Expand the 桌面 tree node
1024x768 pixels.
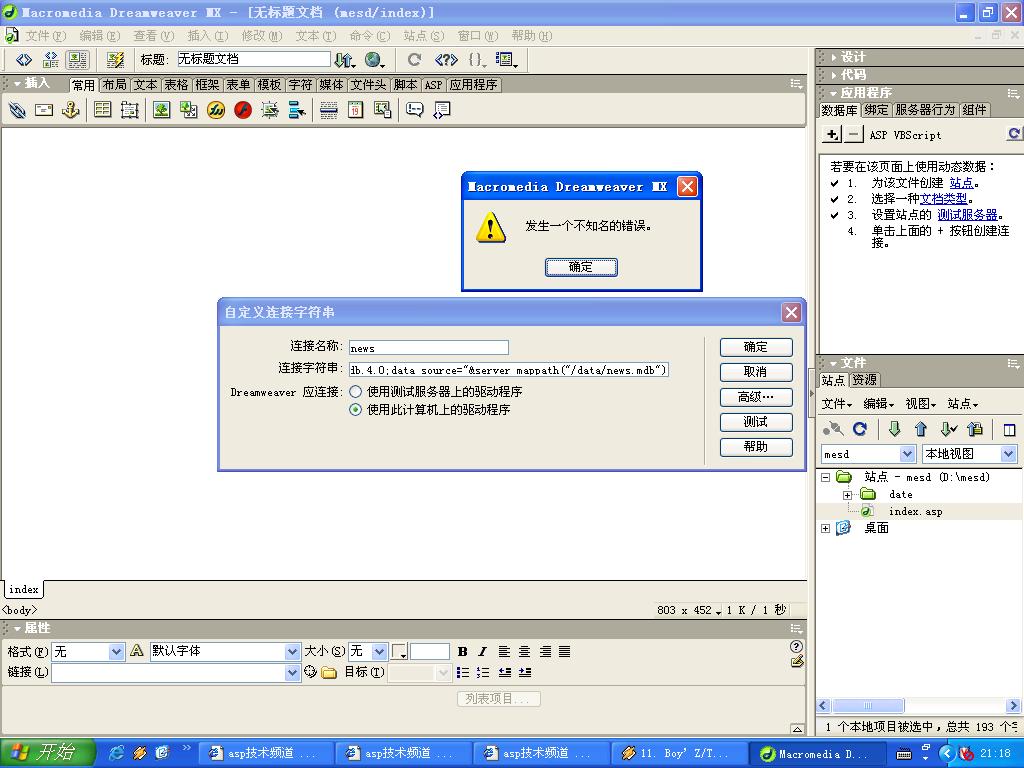point(826,528)
